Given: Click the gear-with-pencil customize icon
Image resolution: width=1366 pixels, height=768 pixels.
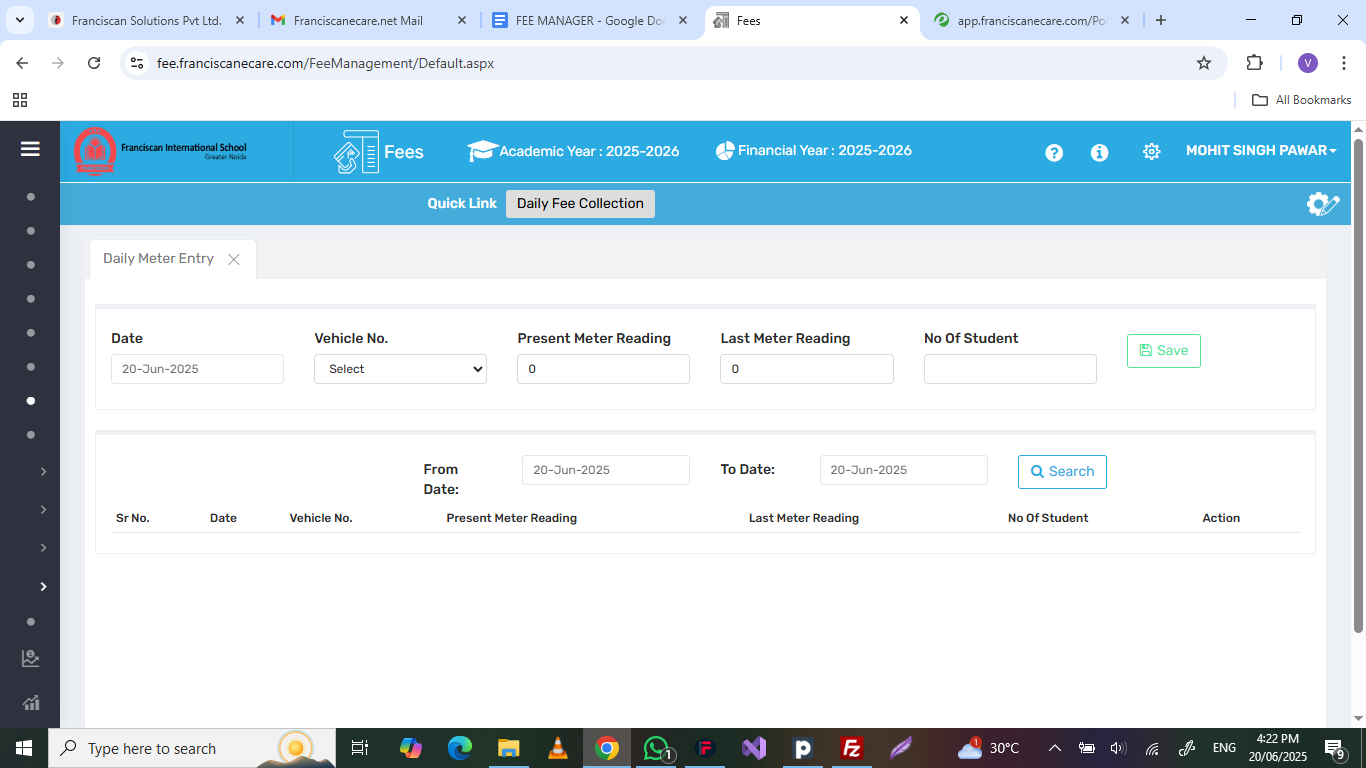Looking at the screenshot, I should (x=1322, y=204).
